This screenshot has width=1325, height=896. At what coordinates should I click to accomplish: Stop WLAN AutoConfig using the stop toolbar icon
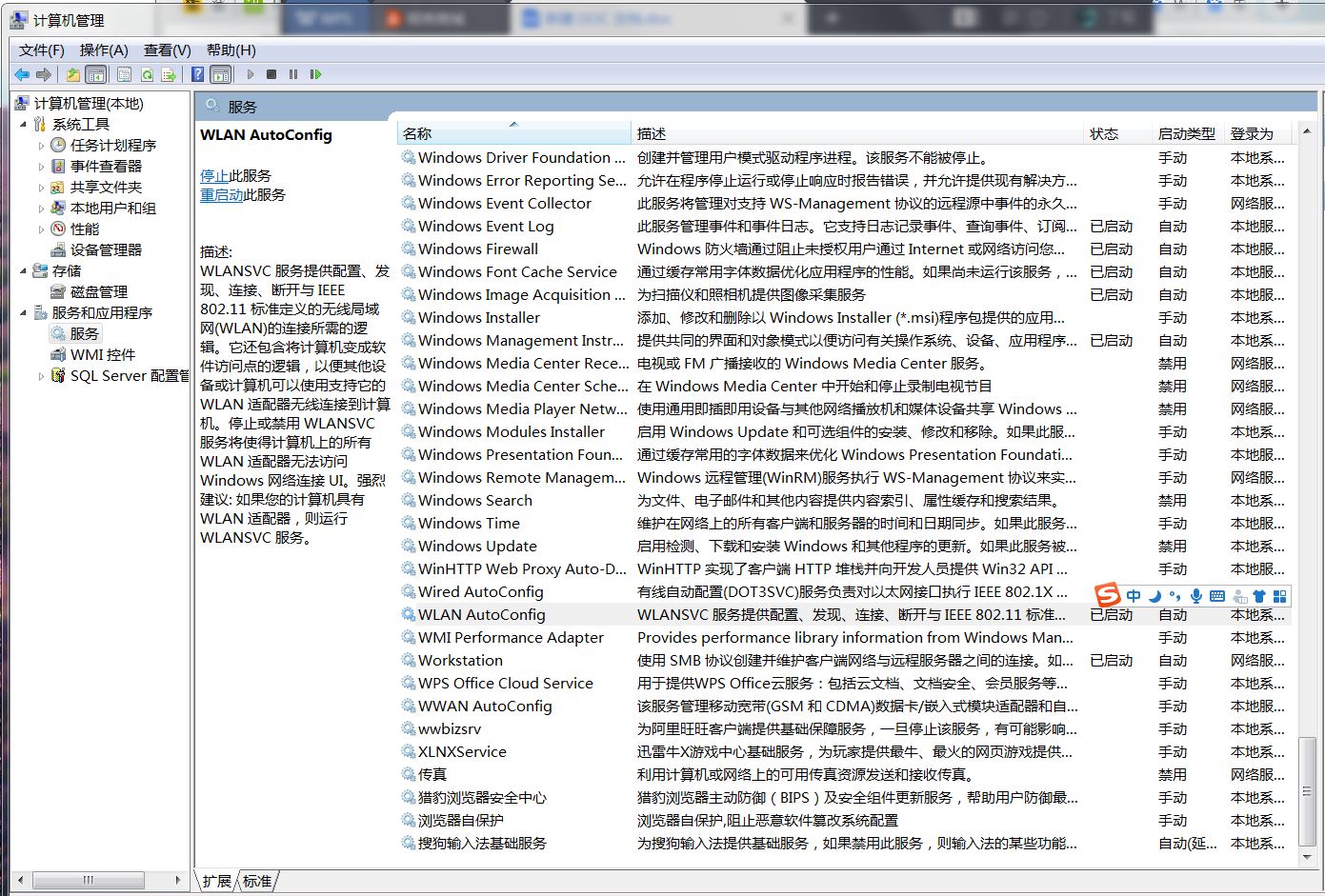(x=272, y=75)
